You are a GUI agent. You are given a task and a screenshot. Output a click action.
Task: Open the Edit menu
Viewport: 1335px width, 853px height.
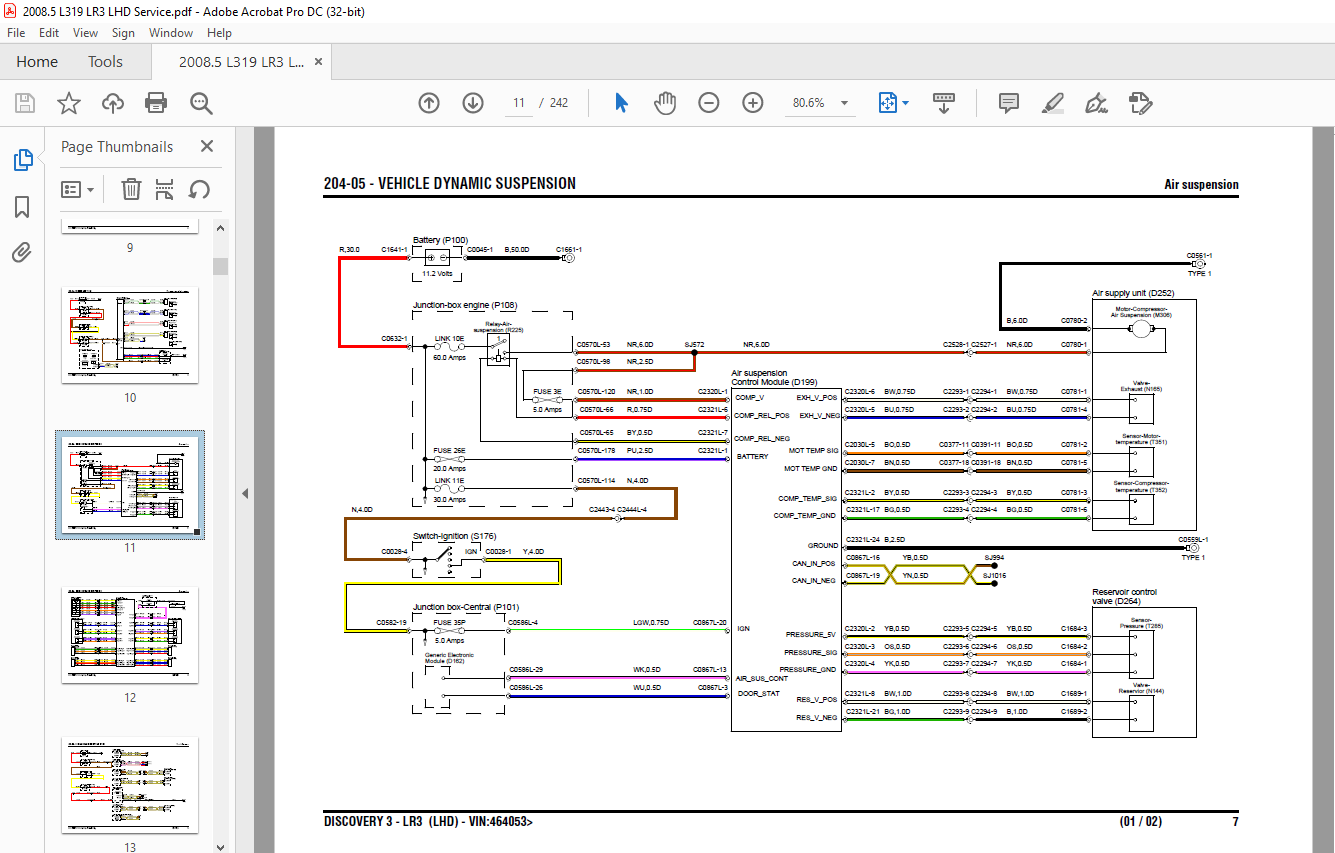(x=49, y=33)
